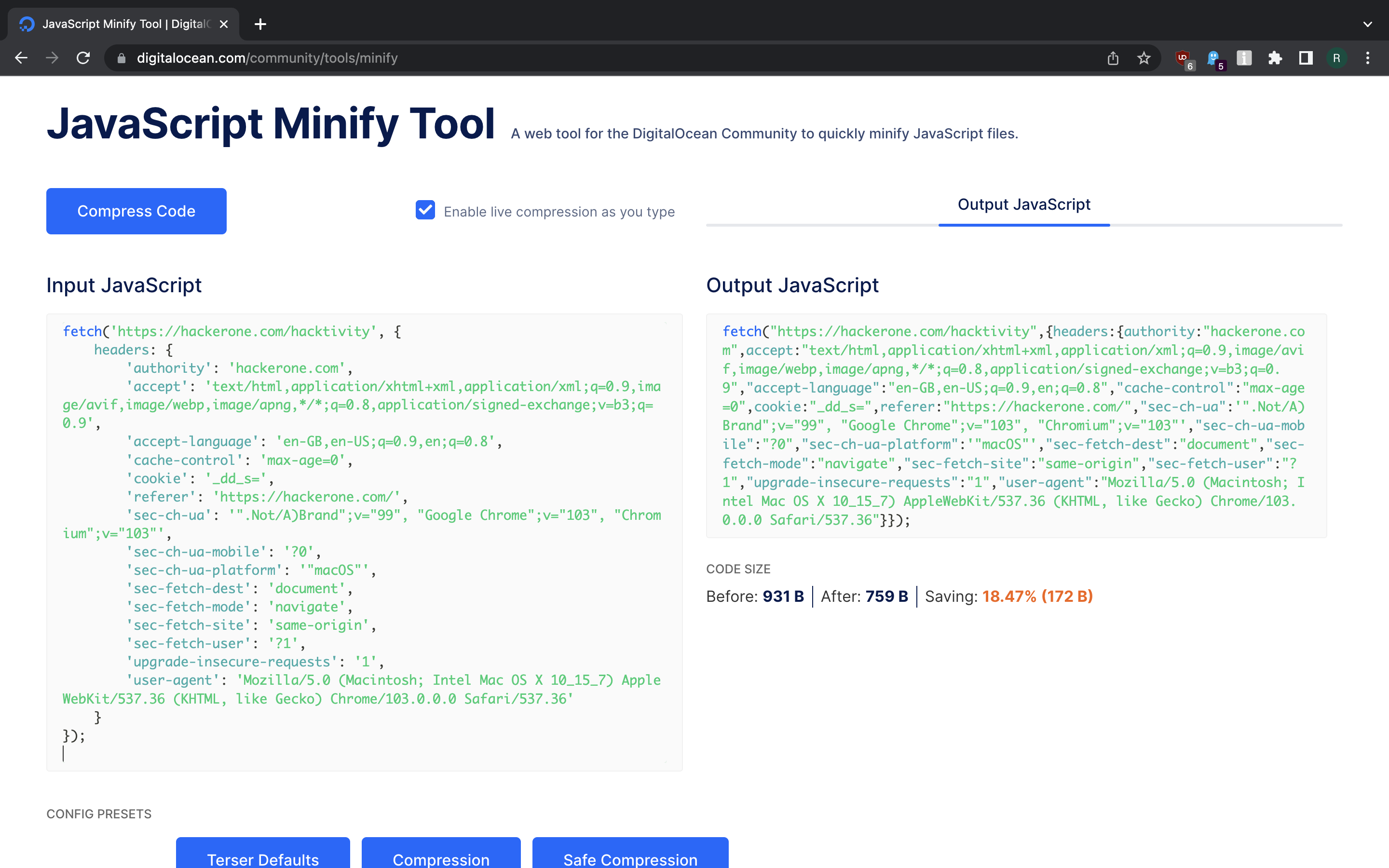Click the 'cache-control' line in input code

(x=239, y=461)
